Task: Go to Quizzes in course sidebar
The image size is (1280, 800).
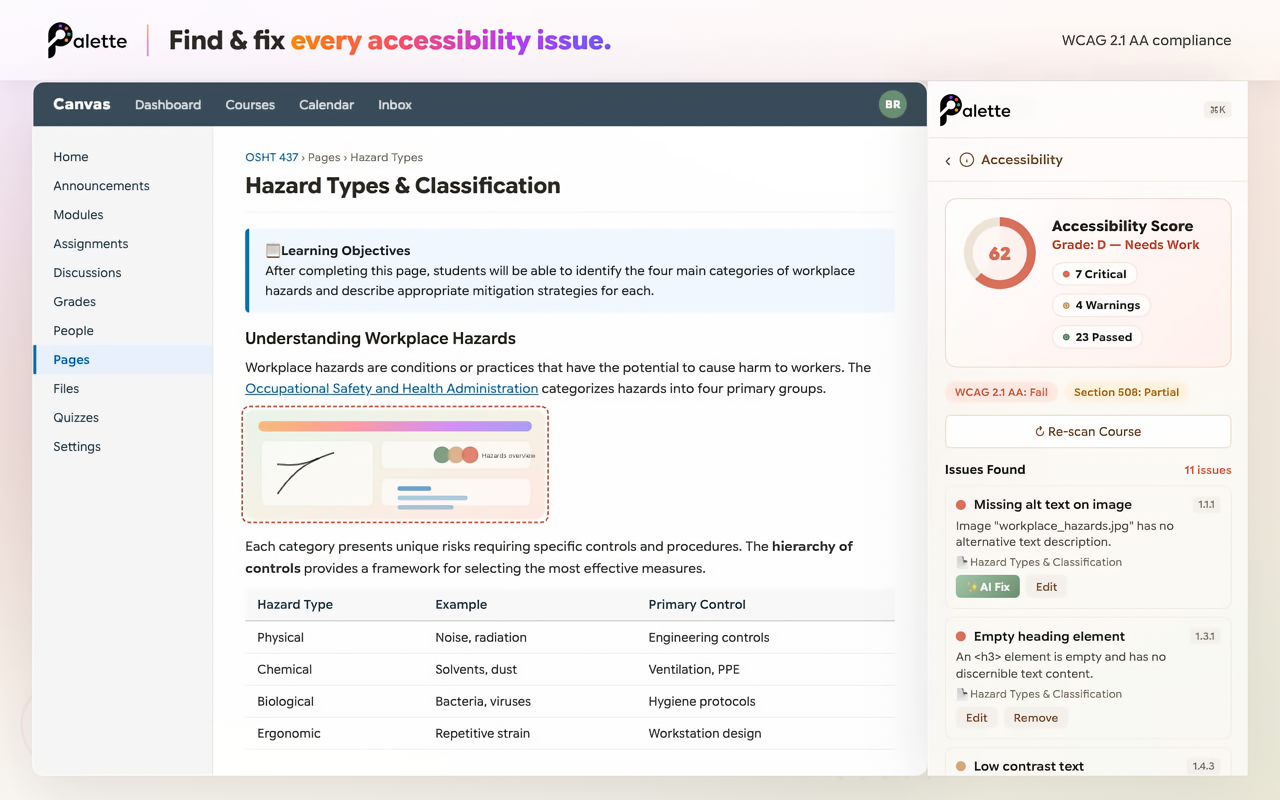Action: point(123,418)
